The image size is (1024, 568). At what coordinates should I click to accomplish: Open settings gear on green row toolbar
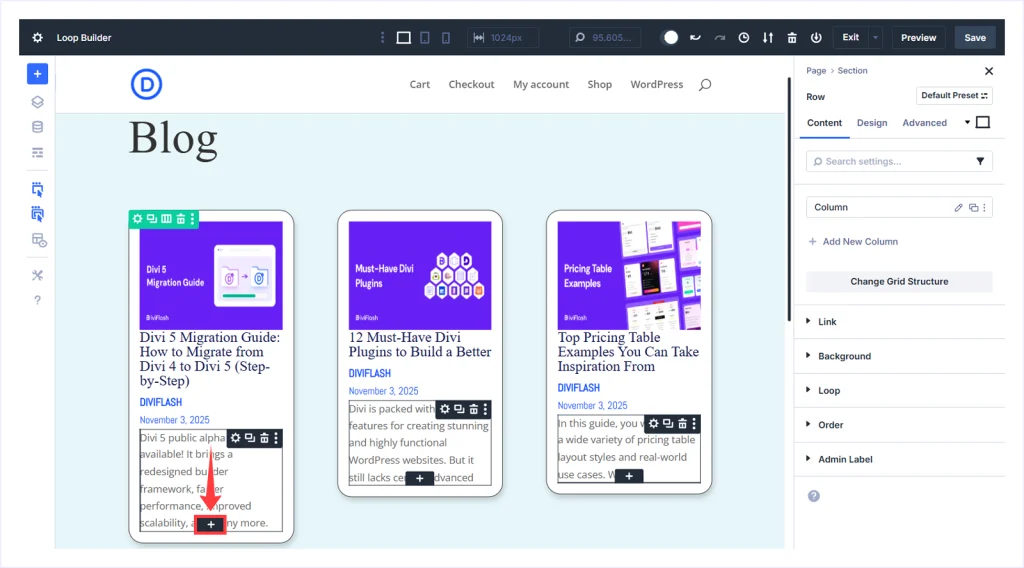click(137, 219)
